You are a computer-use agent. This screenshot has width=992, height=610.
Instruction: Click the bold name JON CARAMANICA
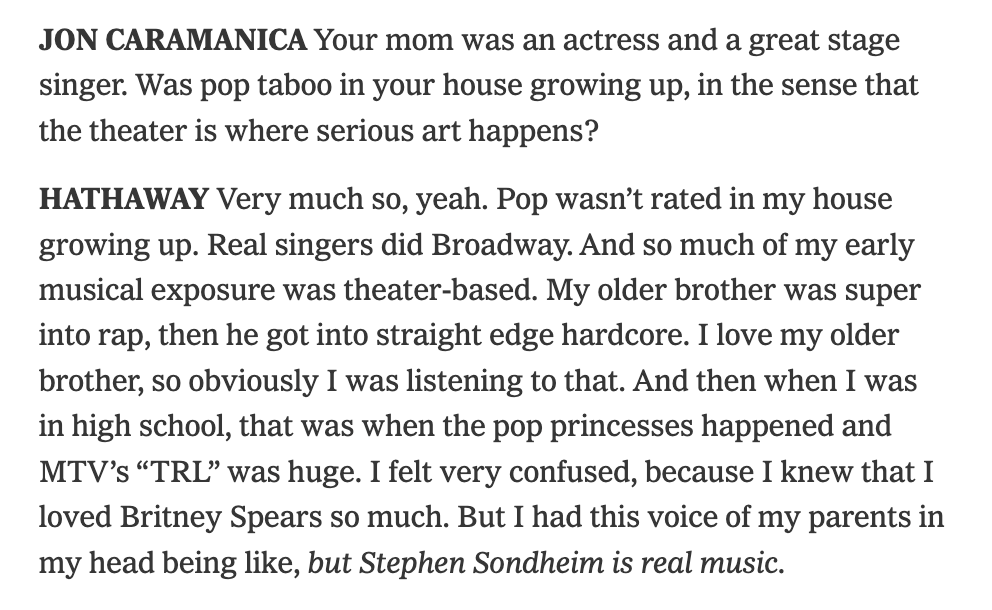173,40
